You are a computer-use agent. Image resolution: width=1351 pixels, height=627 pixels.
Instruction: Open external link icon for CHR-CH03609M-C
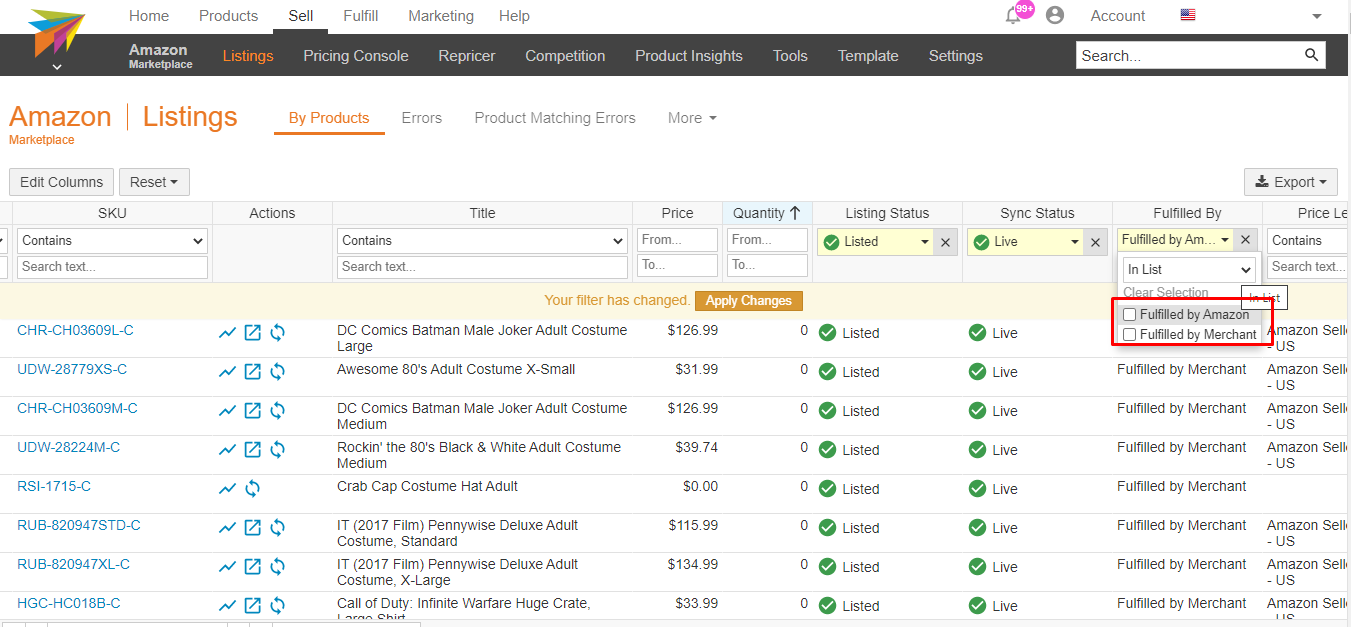[253, 411]
